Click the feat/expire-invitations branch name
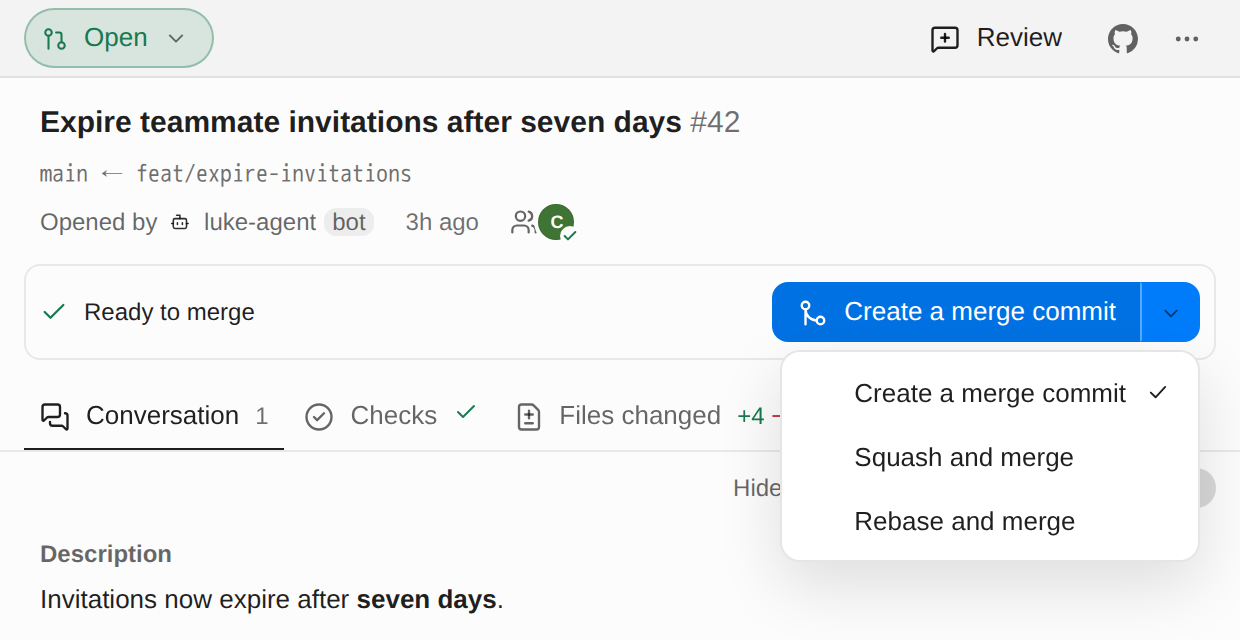1240x640 pixels. point(274,174)
